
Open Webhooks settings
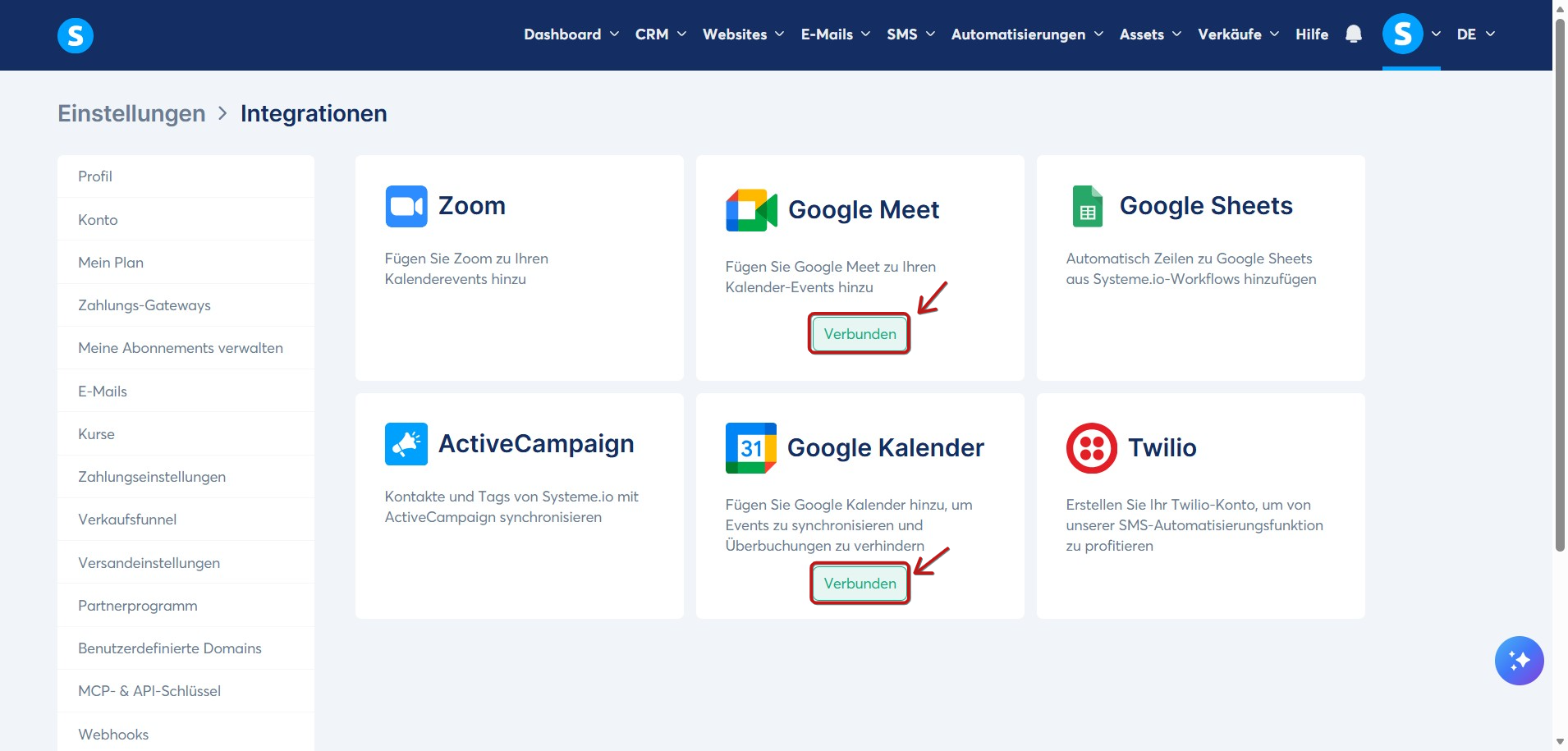pos(186,734)
